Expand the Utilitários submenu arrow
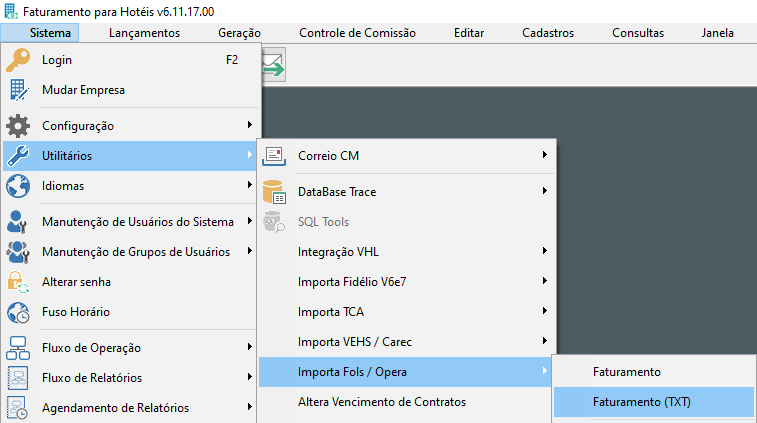The width and height of the screenshot is (757, 423). coord(250,155)
